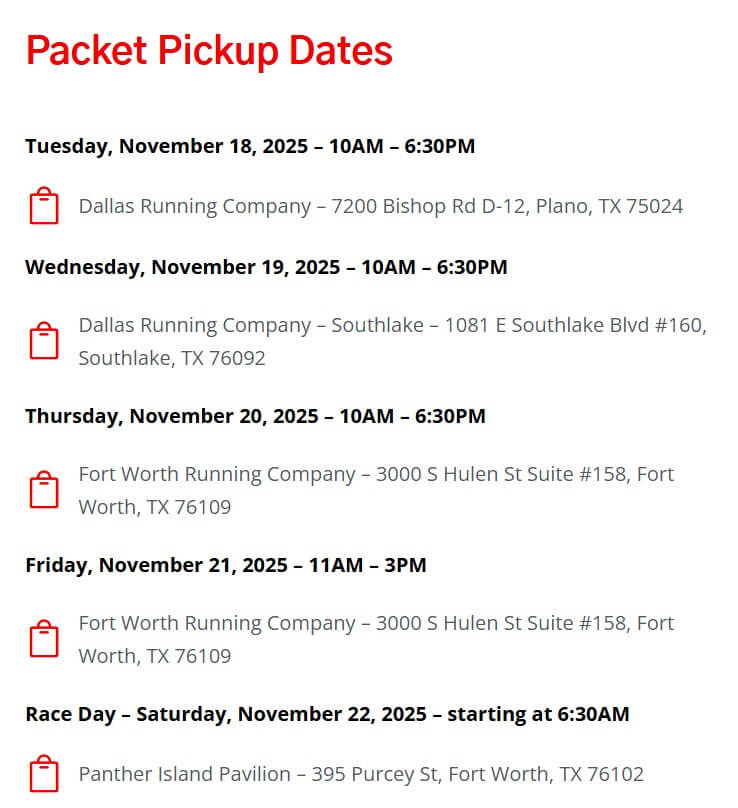Select Friday's Fort Worth Running Company address
The image size is (738, 808).
click(376, 639)
